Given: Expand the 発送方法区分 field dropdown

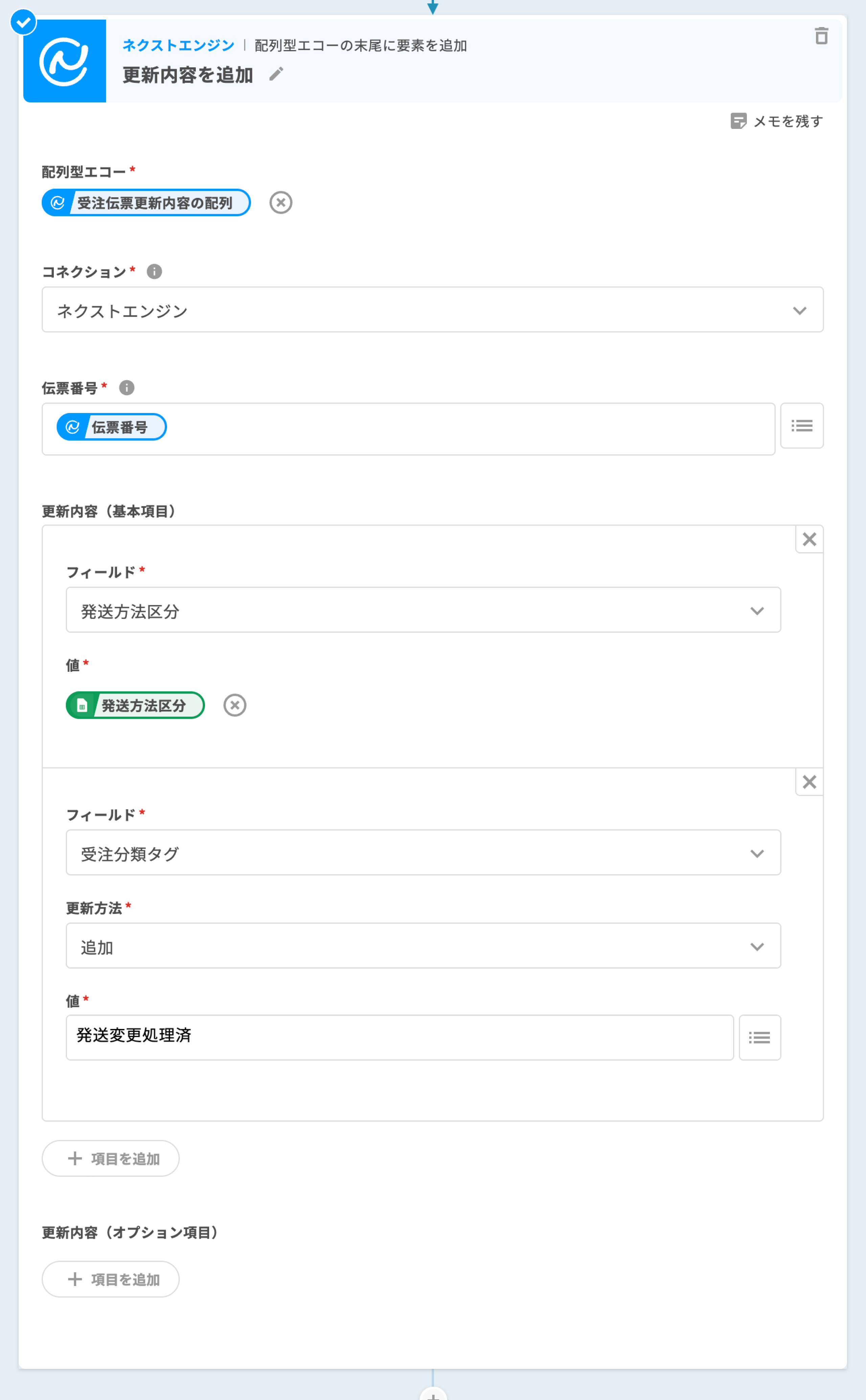Looking at the screenshot, I should point(423,610).
